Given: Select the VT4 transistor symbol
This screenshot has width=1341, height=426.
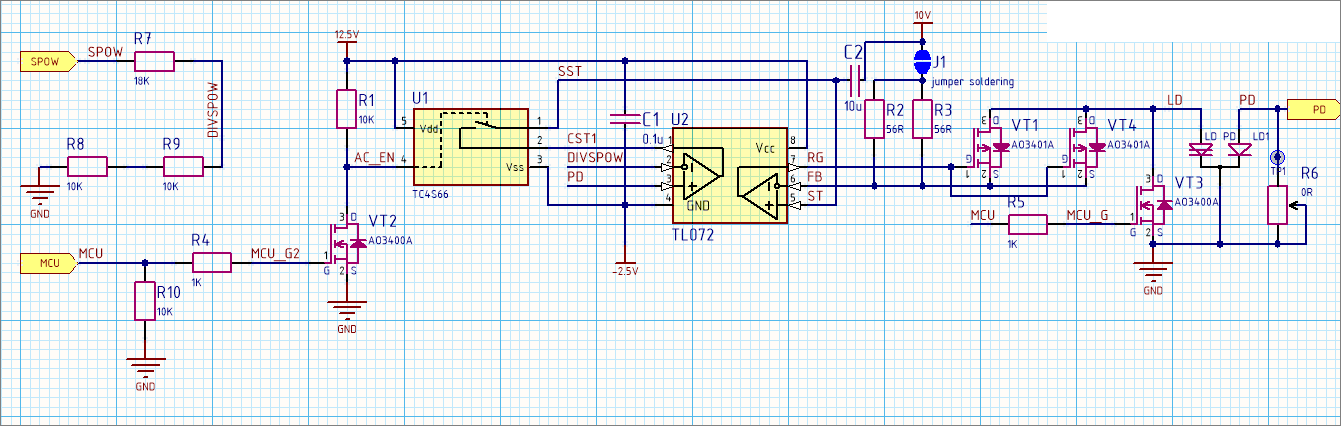Looking at the screenshot, I should pos(1087,149).
